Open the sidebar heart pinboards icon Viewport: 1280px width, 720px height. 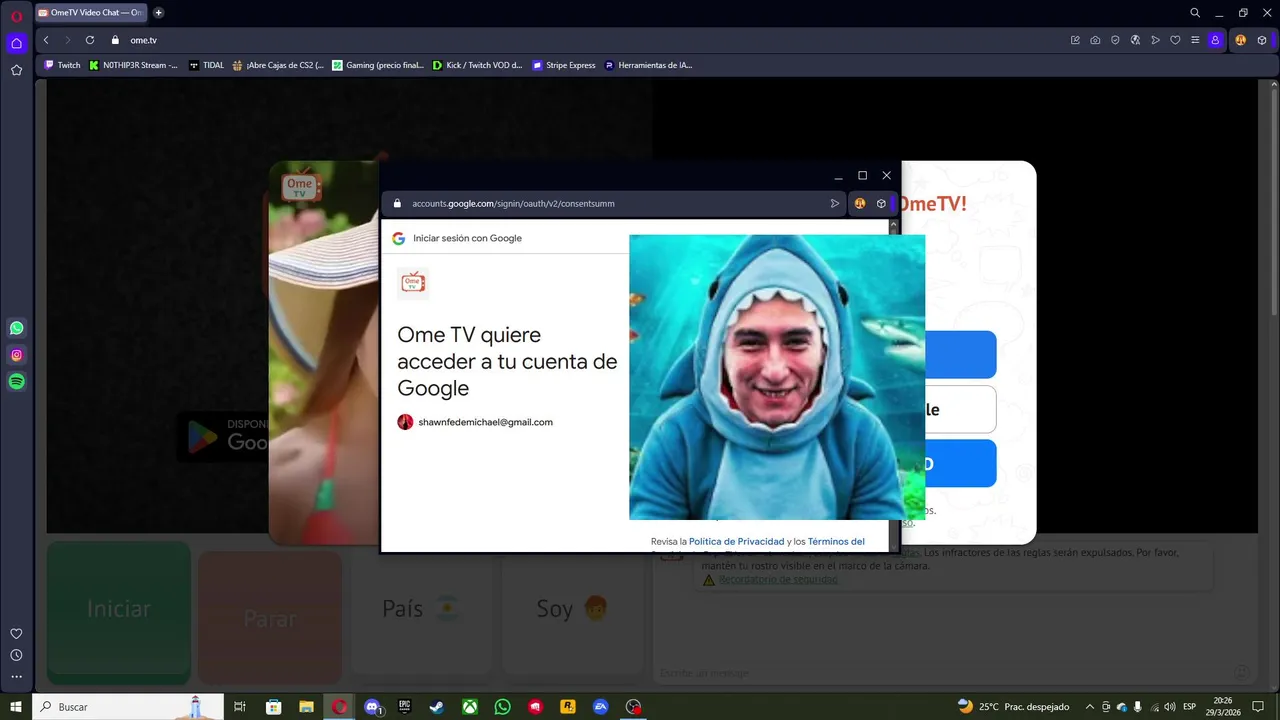(16, 634)
